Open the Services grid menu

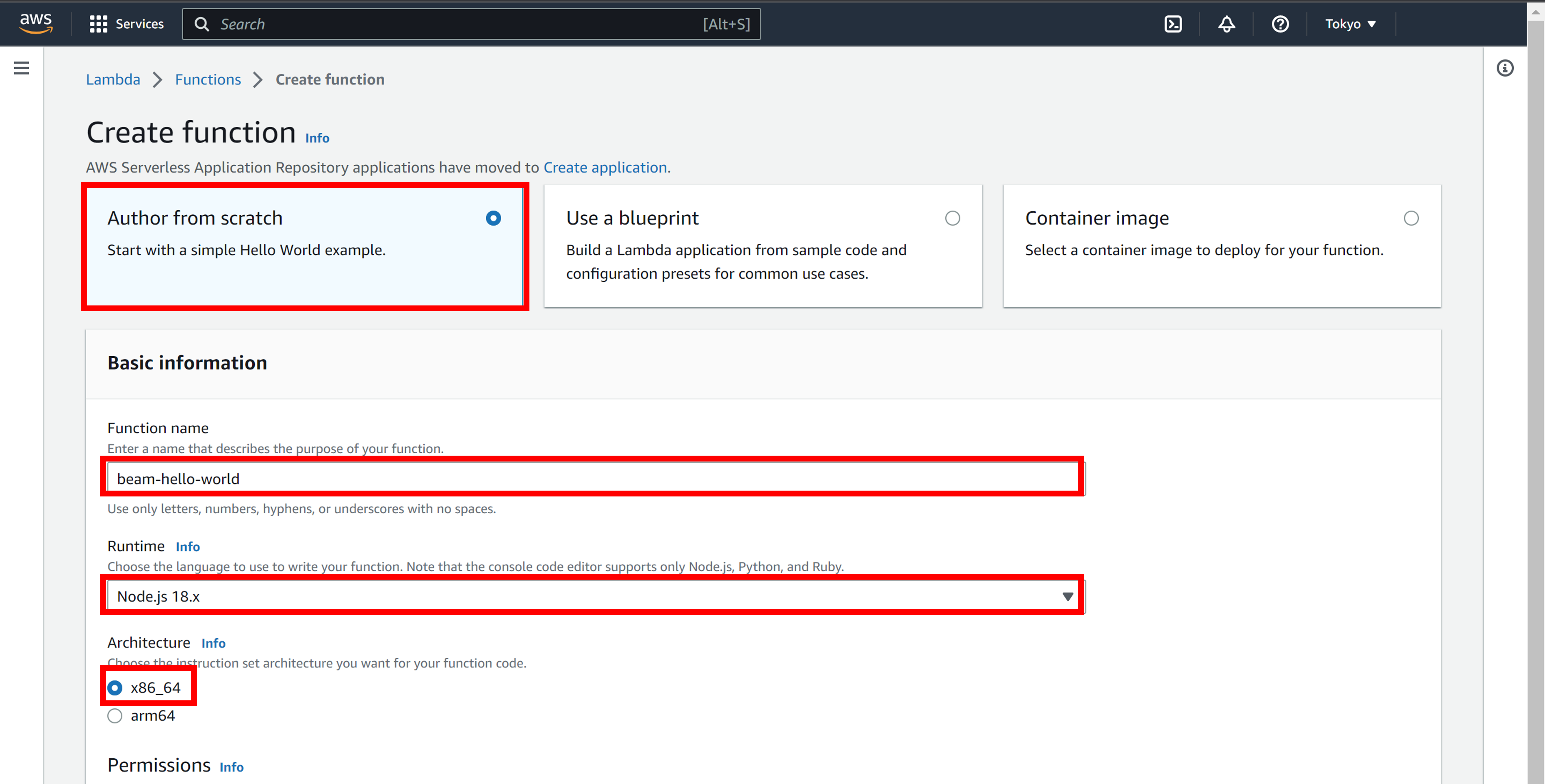pos(127,24)
